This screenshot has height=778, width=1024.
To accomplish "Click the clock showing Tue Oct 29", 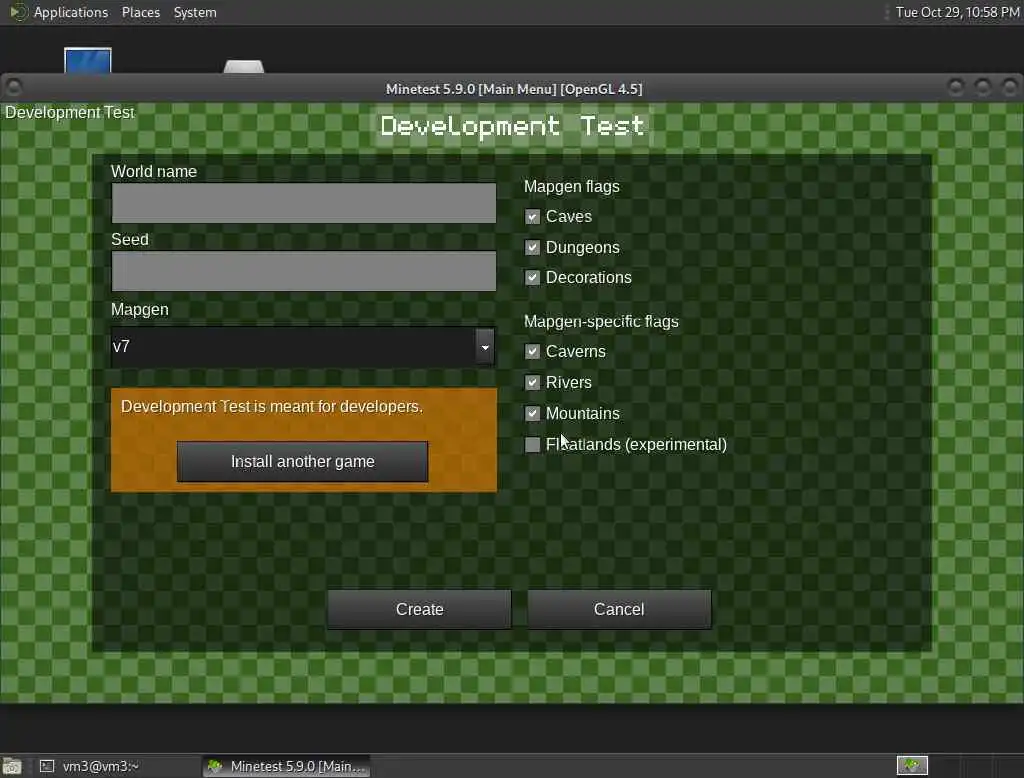I will 957,12.
